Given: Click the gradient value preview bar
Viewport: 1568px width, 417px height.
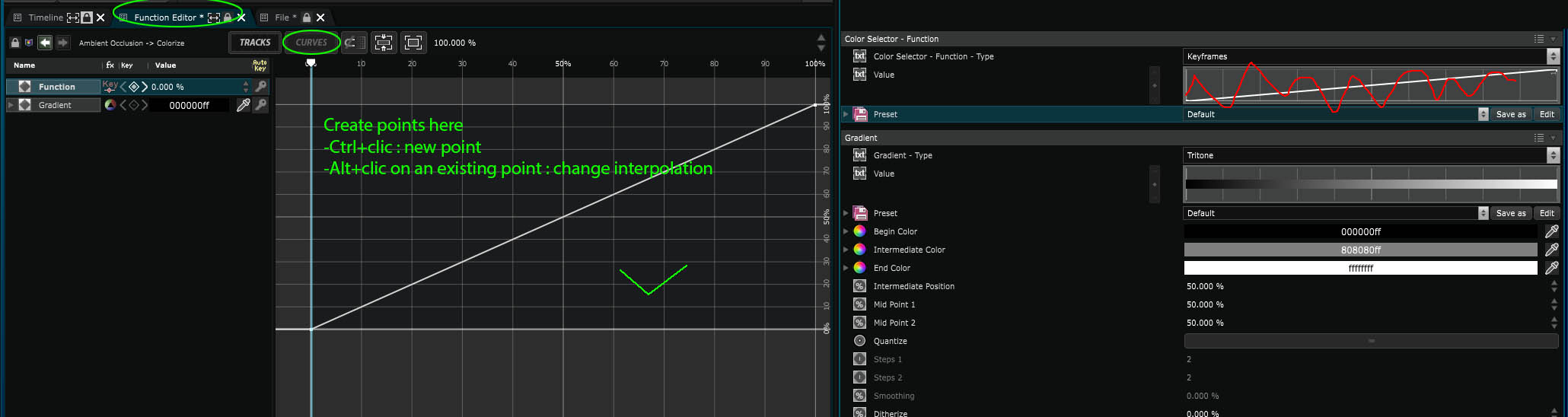Looking at the screenshot, I should click(x=1372, y=184).
